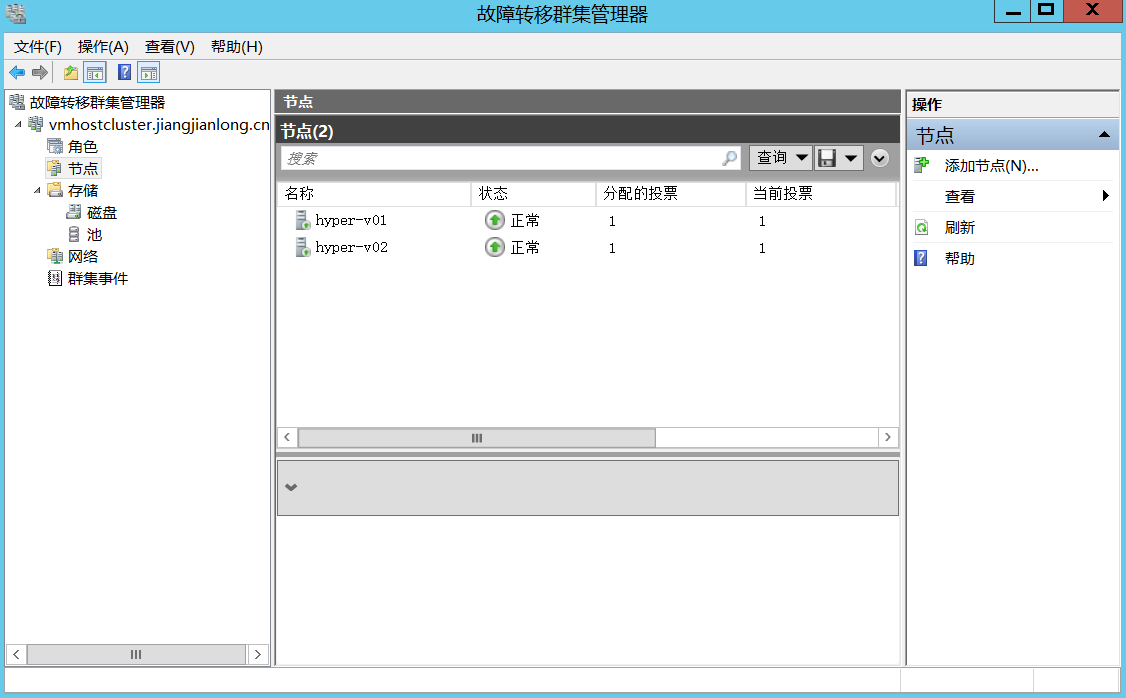Toggle the Action pane toolbar icon
The image size is (1126, 698).
tap(149, 73)
